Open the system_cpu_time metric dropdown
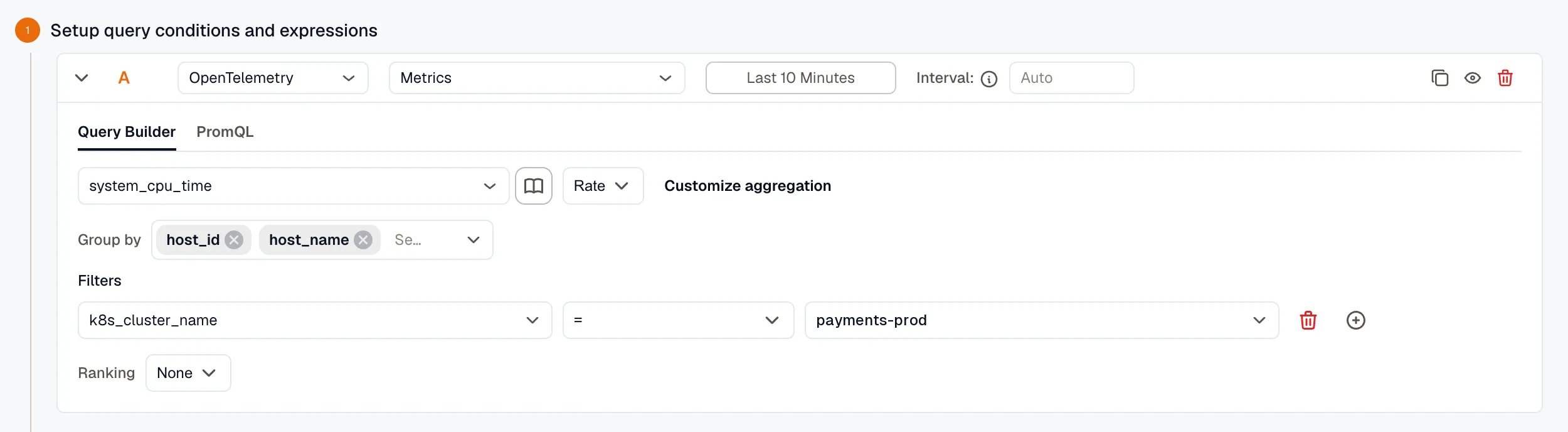The height and width of the screenshot is (432, 1568). (294, 186)
